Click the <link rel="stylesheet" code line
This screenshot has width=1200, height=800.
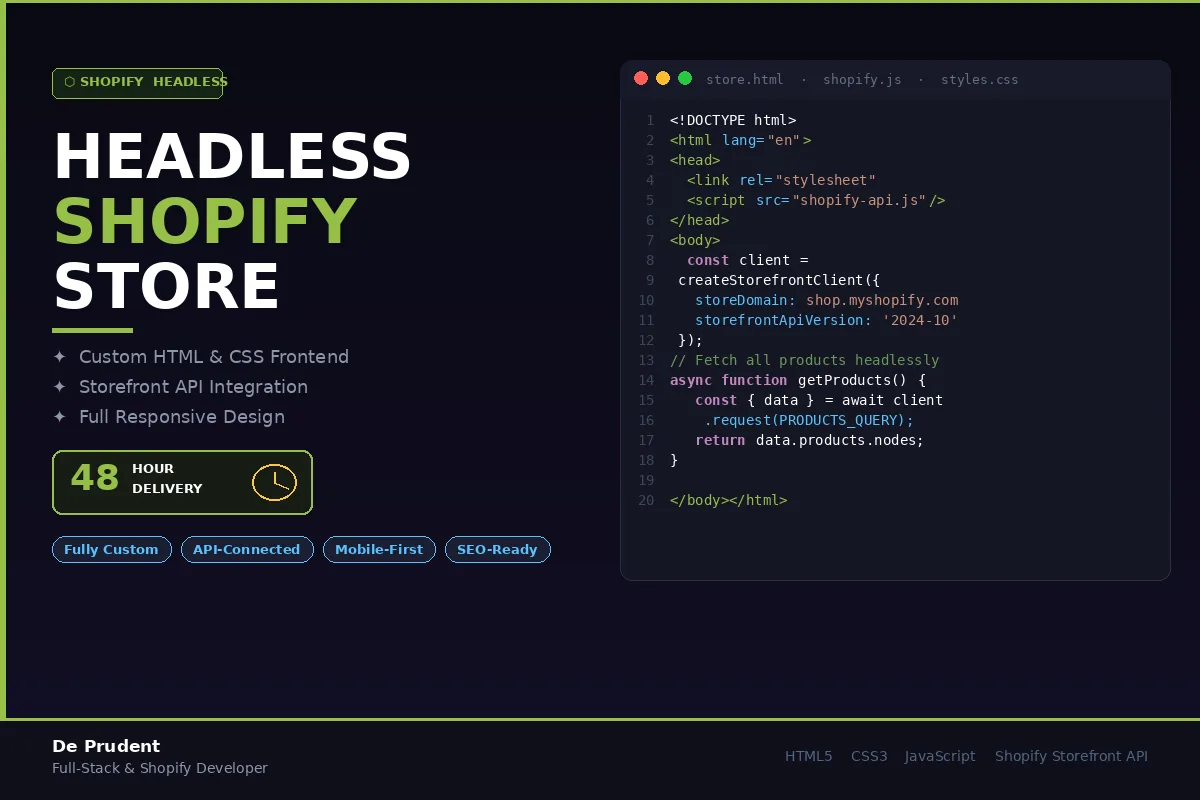pyautogui.click(x=781, y=180)
